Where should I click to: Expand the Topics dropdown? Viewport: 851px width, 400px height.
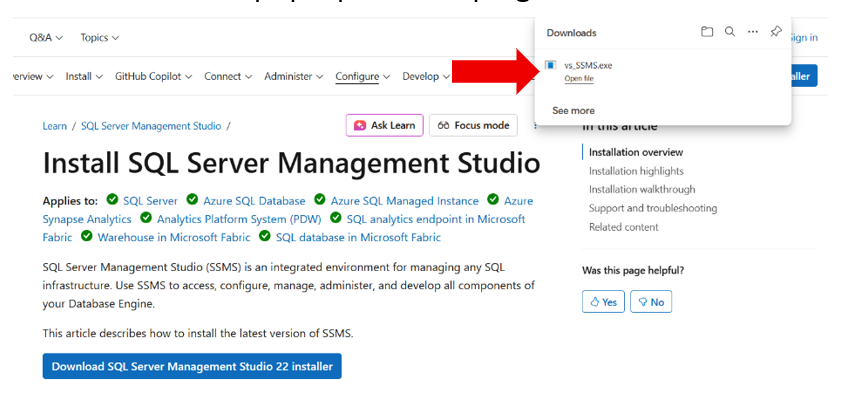pyautogui.click(x=100, y=37)
